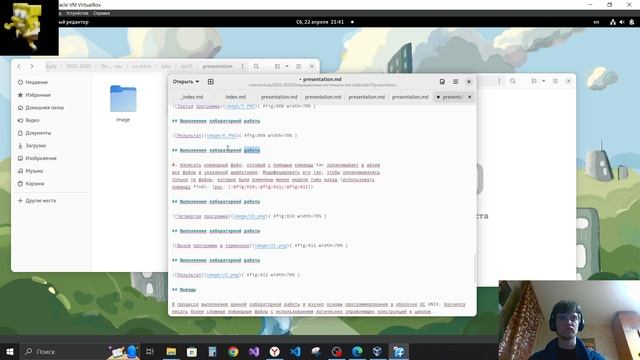Image resolution: width=640 pixels, height=360 pixels.
Task: Open the Устройства VirtualBox menu
Action: tap(77, 13)
